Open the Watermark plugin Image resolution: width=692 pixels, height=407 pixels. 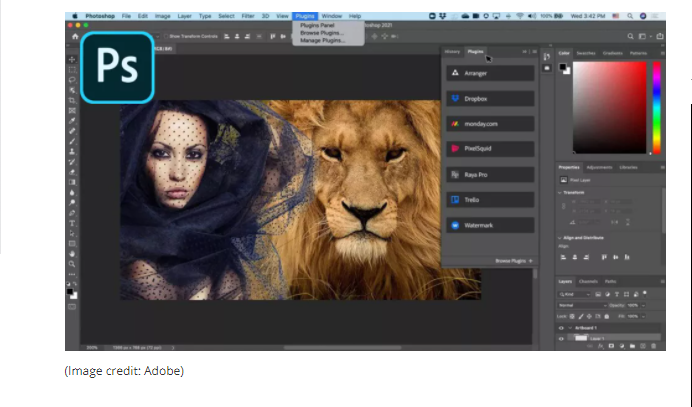(490, 226)
